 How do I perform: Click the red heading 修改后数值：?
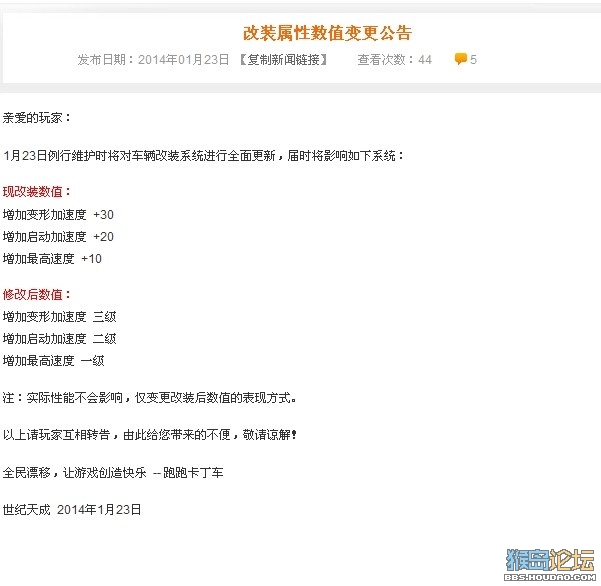click(37, 294)
